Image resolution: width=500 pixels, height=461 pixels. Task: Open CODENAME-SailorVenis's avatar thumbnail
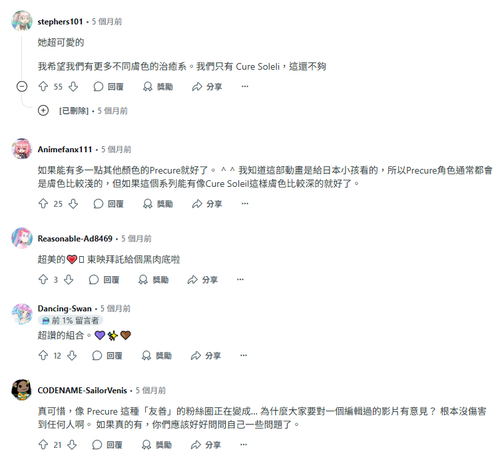pyautogui.click(x=22, y=389)
